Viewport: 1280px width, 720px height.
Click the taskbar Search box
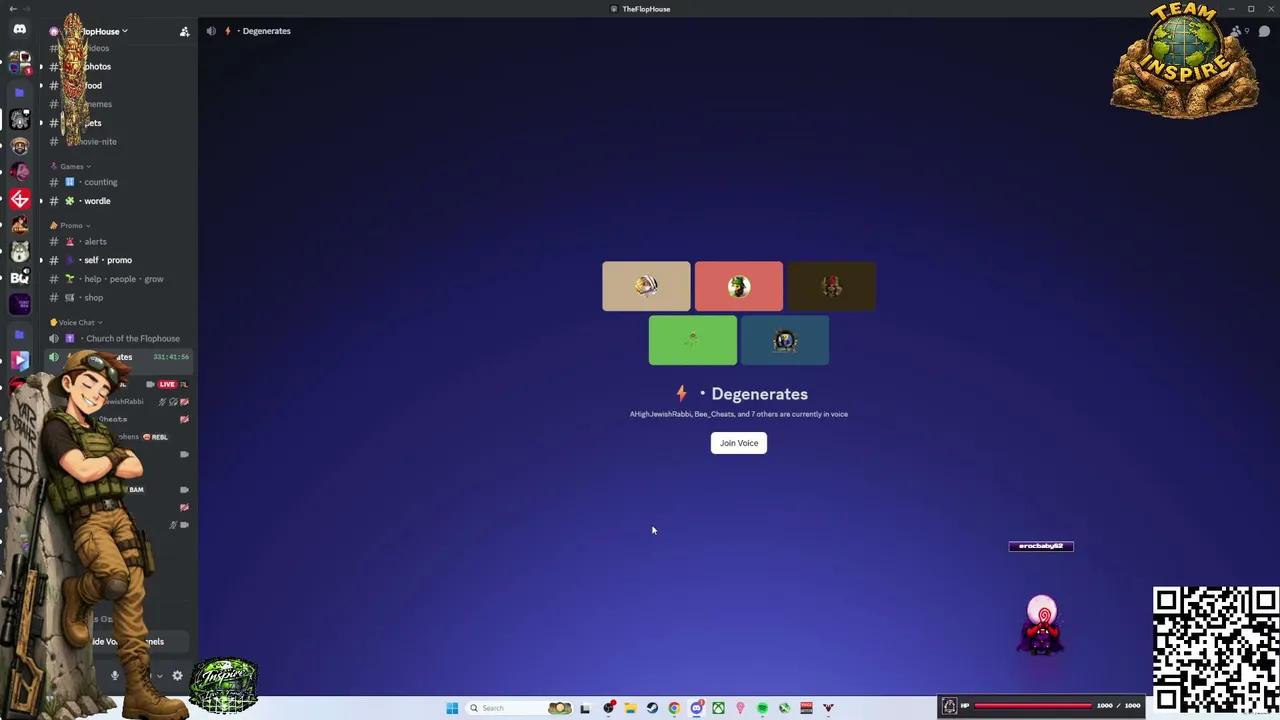pos(520,708)
